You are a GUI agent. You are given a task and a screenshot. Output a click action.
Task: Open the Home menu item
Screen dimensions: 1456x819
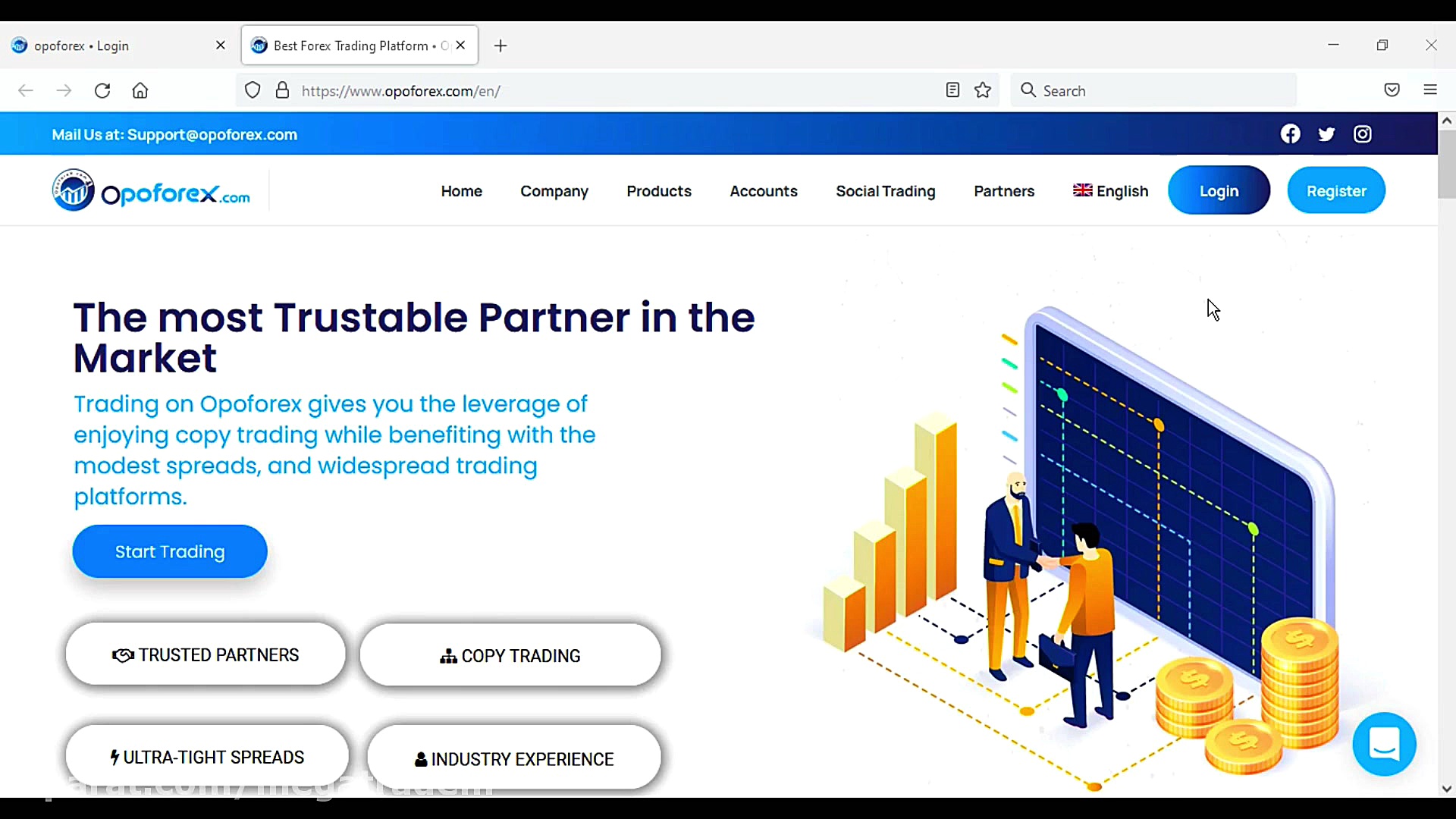pos(462,191)
